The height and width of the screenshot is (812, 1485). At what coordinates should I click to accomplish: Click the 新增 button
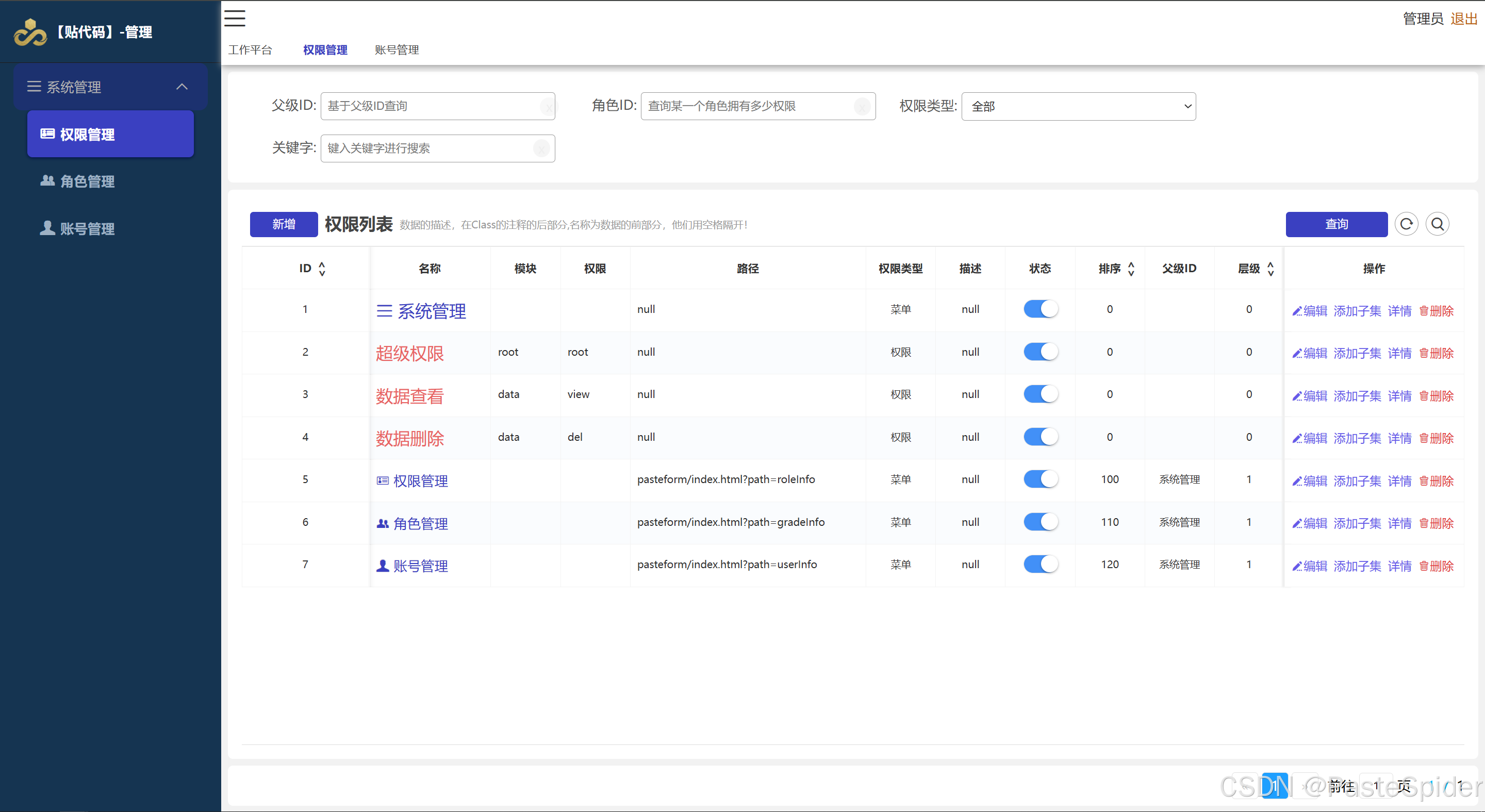[283, 223]
